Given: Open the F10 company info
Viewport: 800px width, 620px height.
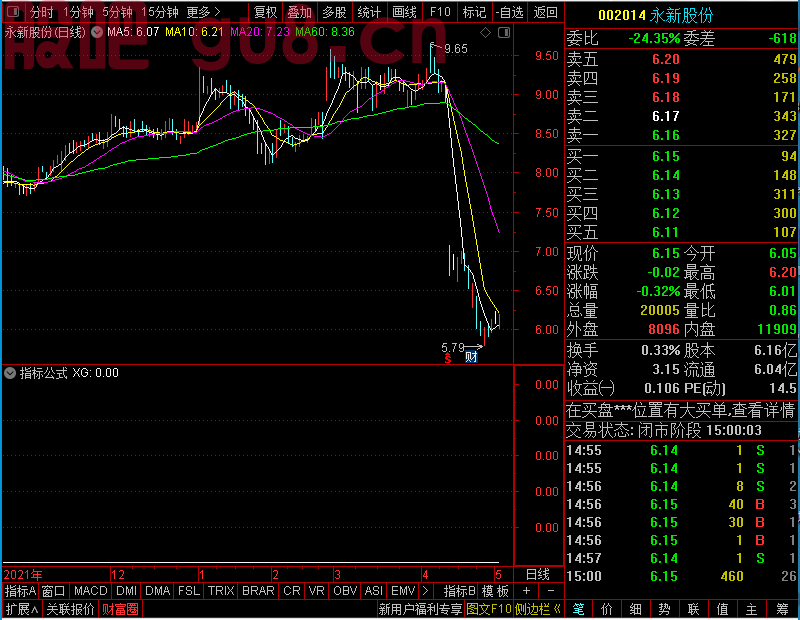Looking at the screenshot, I should [x=440, y=12].
